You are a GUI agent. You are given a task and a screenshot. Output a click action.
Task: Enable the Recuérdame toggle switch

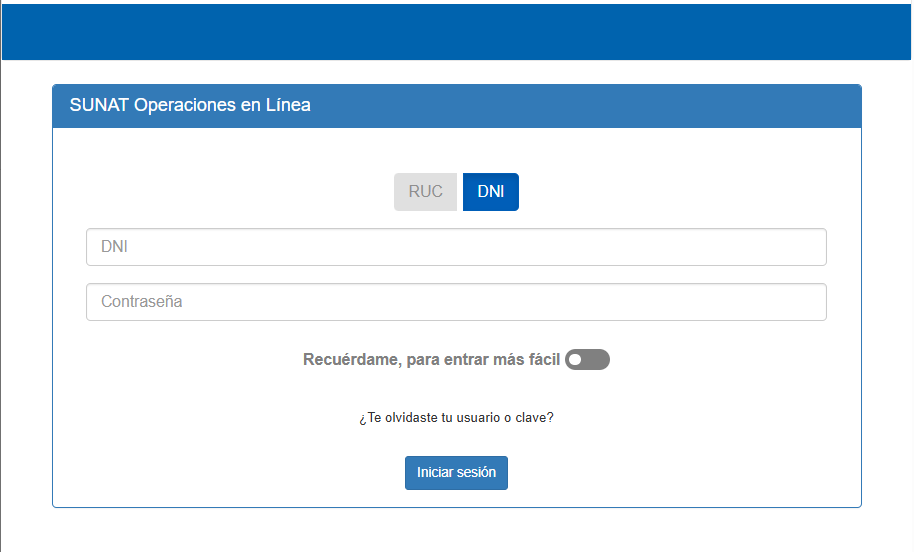(588, 360)
